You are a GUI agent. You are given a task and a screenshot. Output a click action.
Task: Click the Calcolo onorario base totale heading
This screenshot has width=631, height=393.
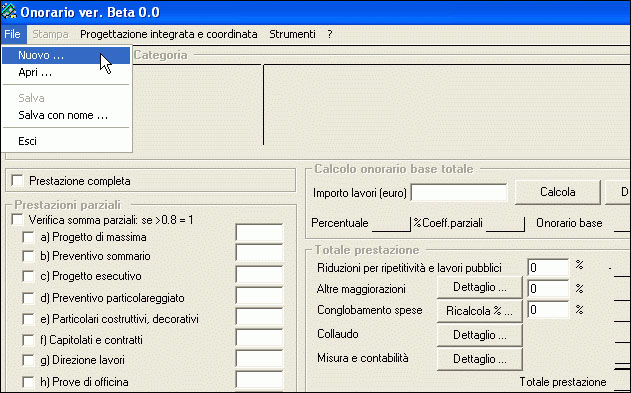click(394, 169)
